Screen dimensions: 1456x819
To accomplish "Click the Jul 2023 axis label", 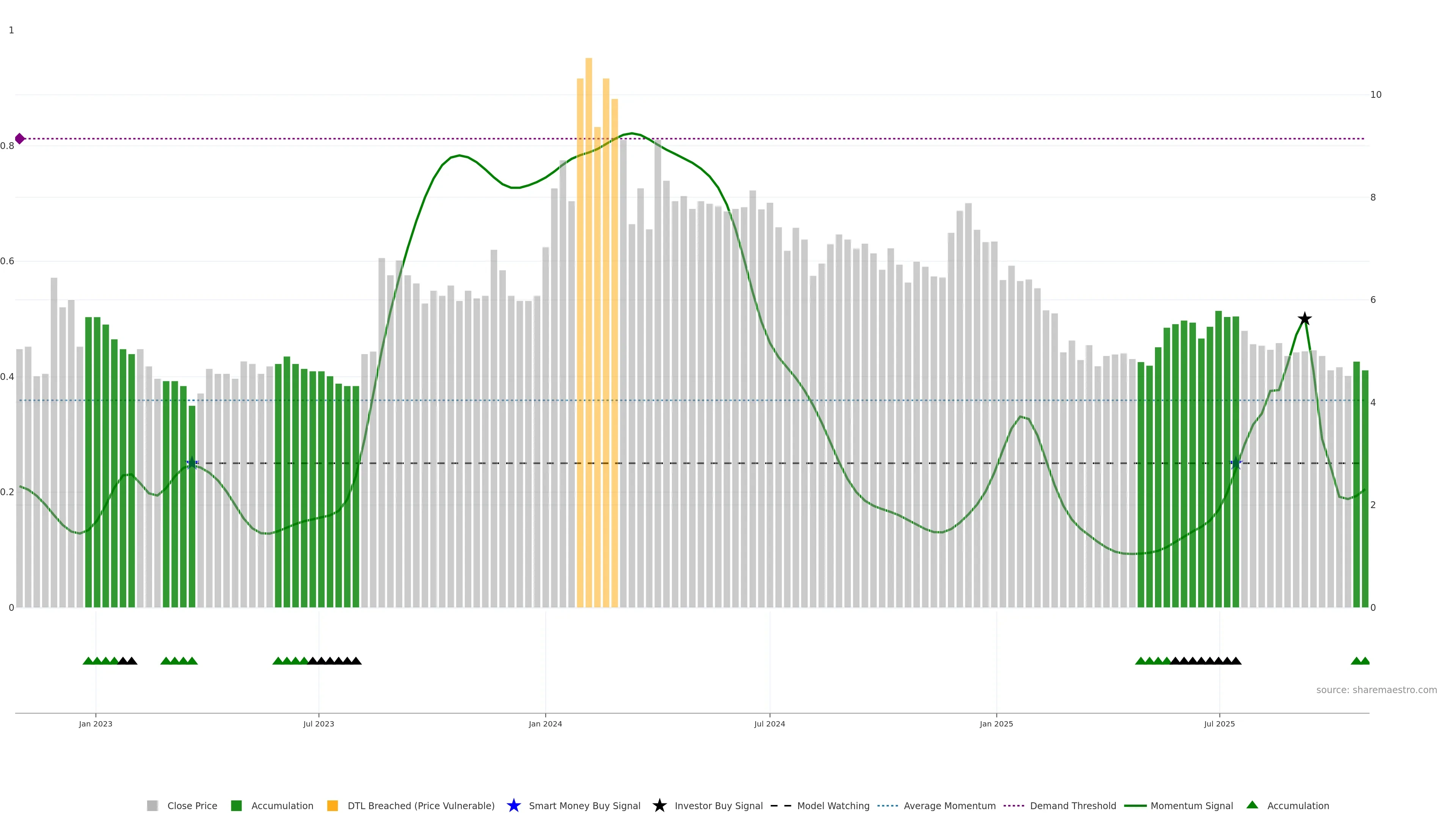I will pyautogui.click(x=318, y=723).
